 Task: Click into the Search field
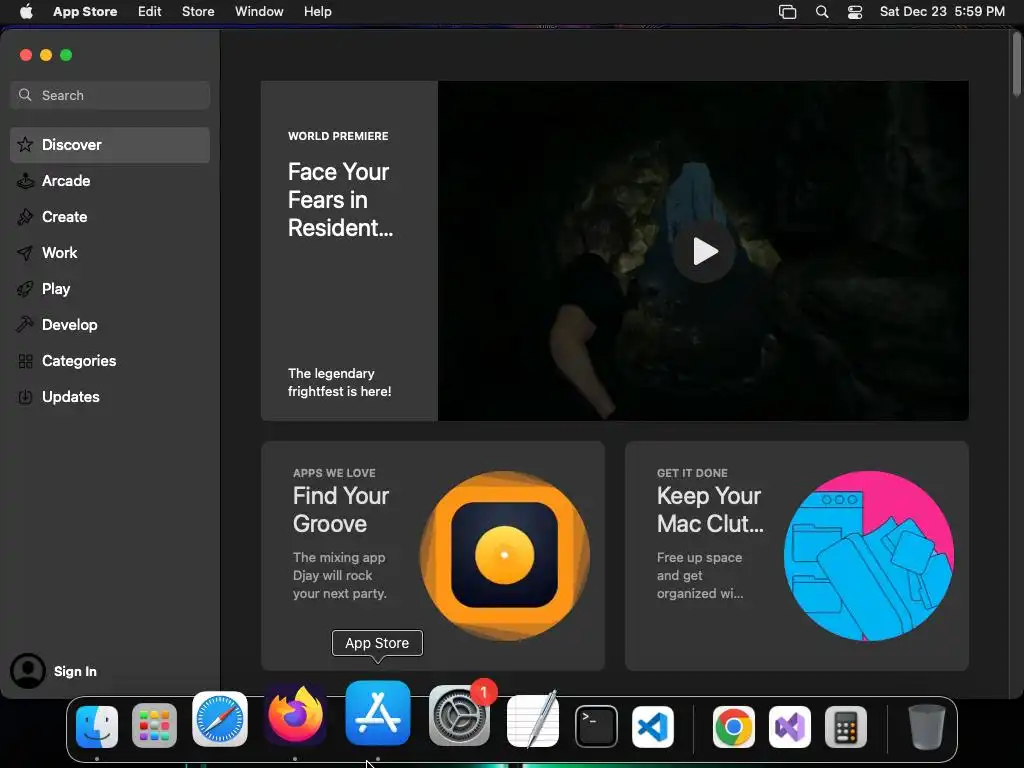click(110, 95)
